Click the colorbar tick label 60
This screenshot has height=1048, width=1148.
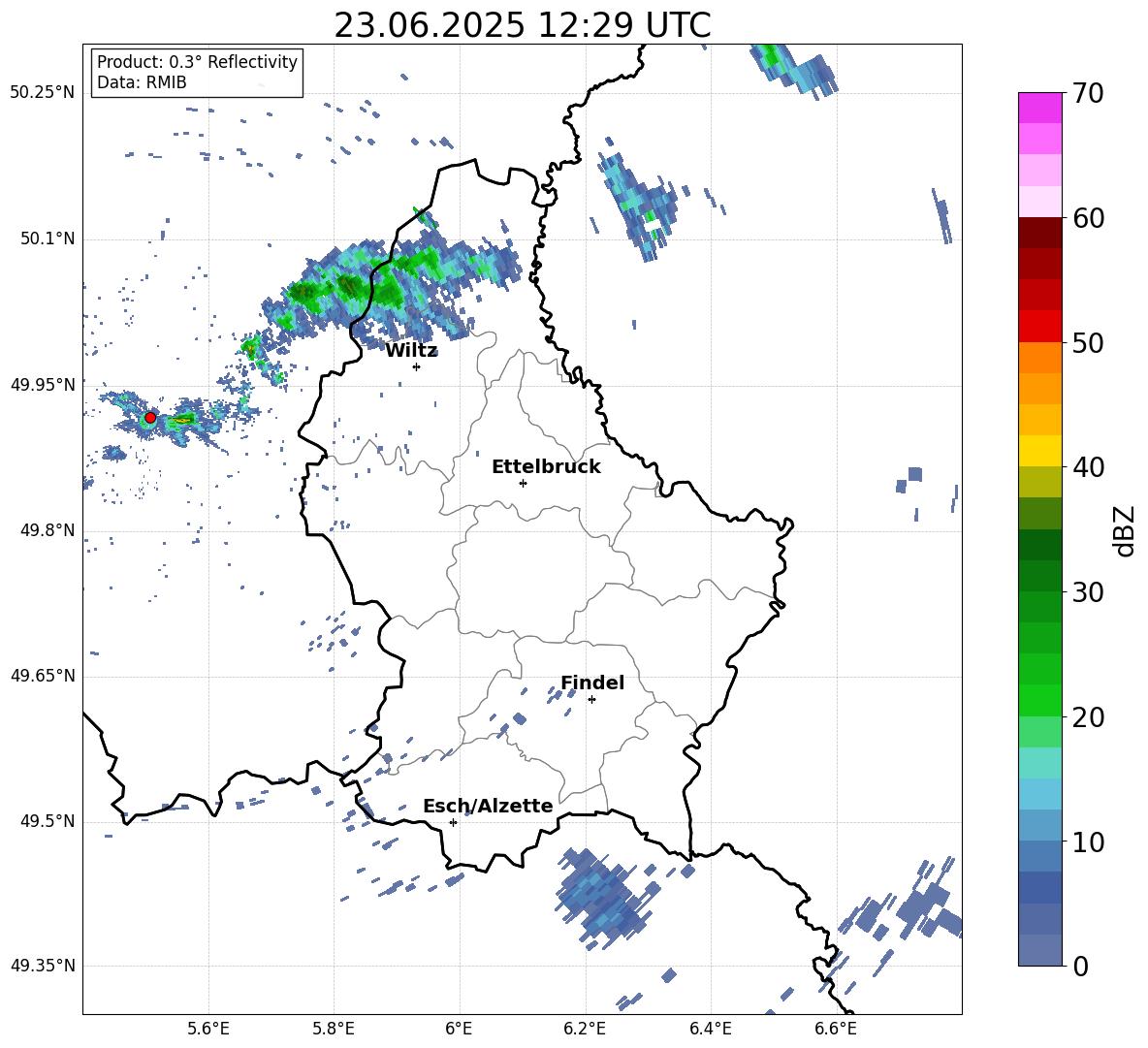[1088, 218]
